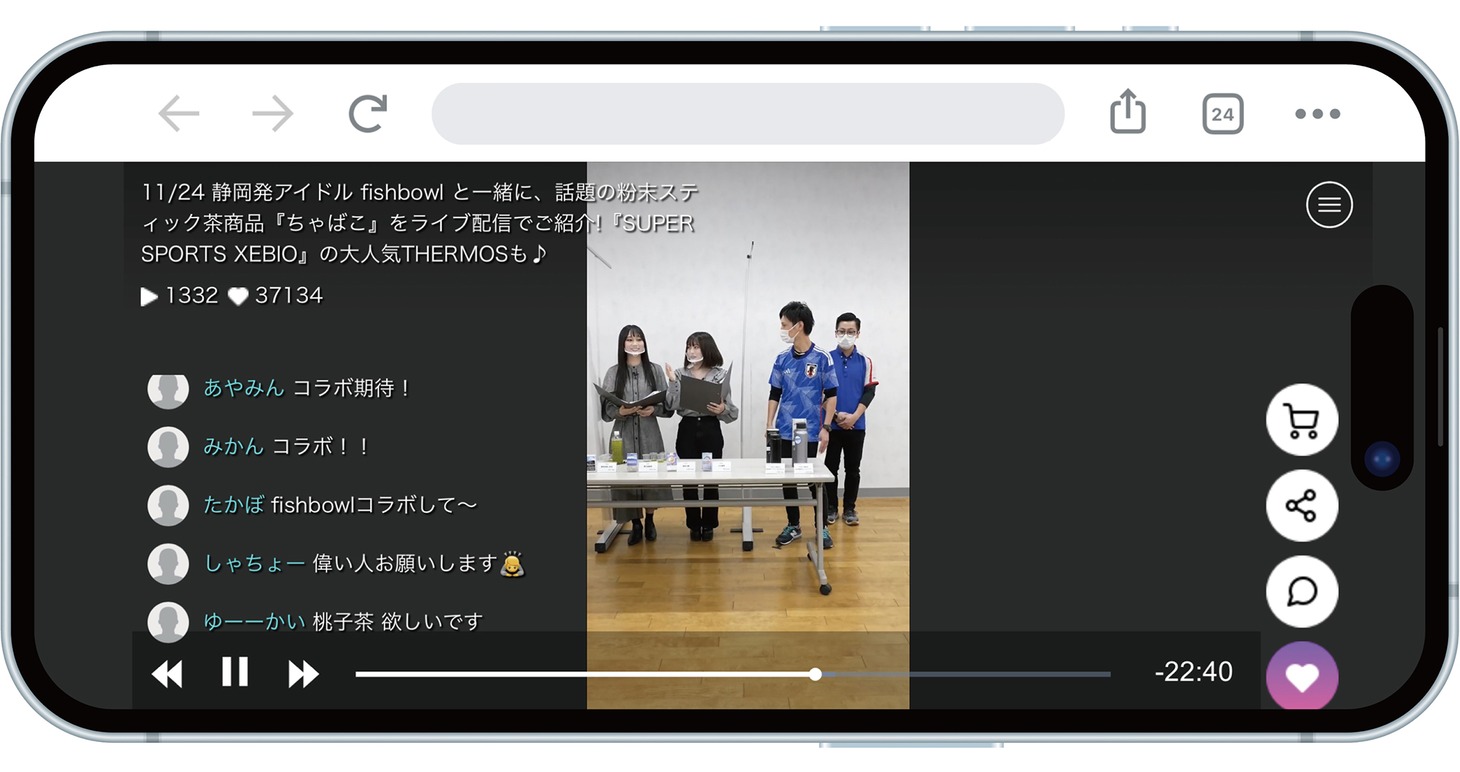The image size is (1460, 772).
Task: Fast forward with double-right arrows
Action: click(x=303, y=674)
